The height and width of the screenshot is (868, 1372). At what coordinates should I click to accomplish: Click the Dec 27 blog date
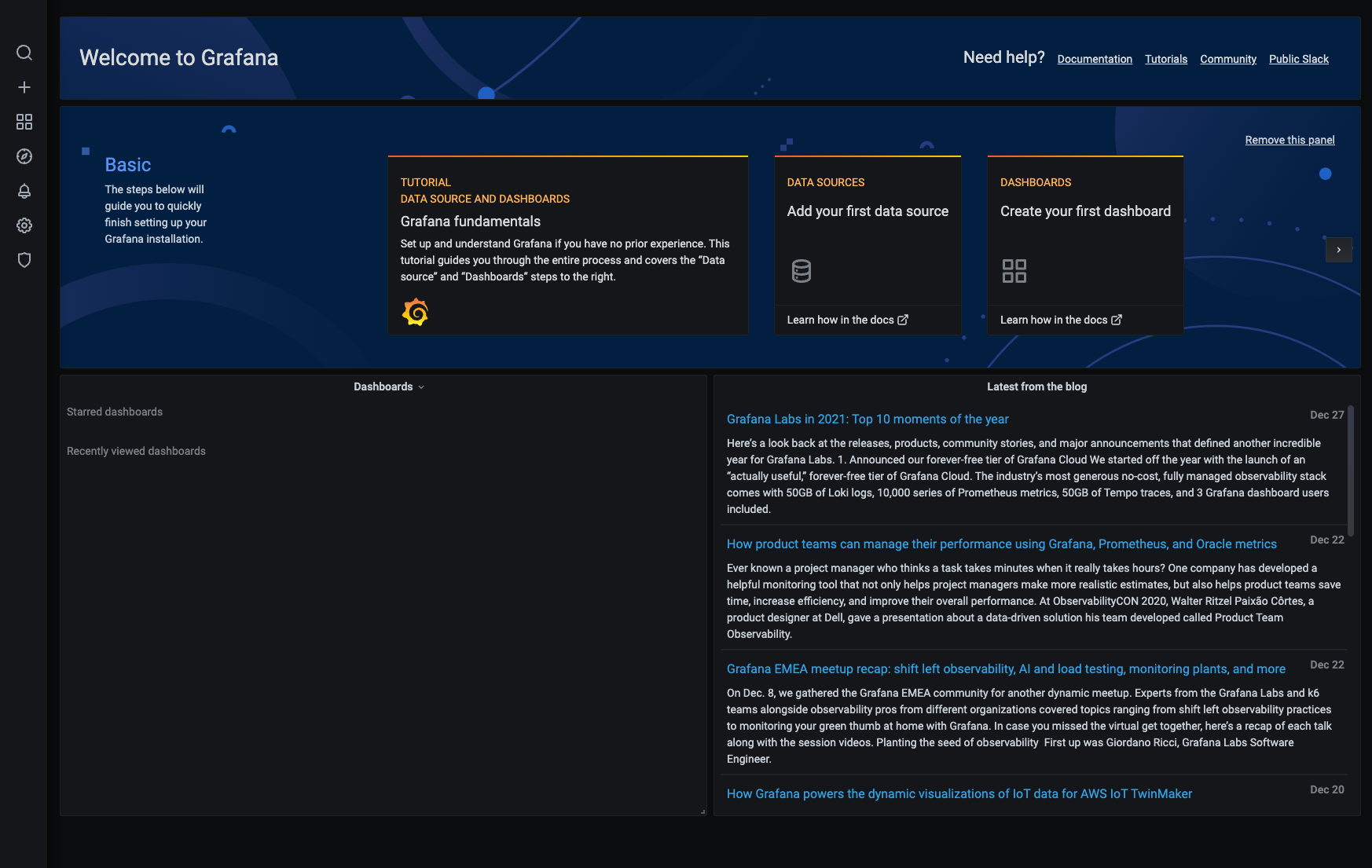click(1326, 415)
